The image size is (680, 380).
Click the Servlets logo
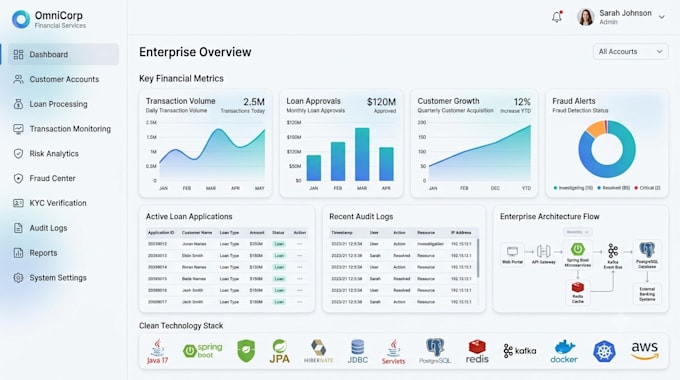(x=393, y=351)
